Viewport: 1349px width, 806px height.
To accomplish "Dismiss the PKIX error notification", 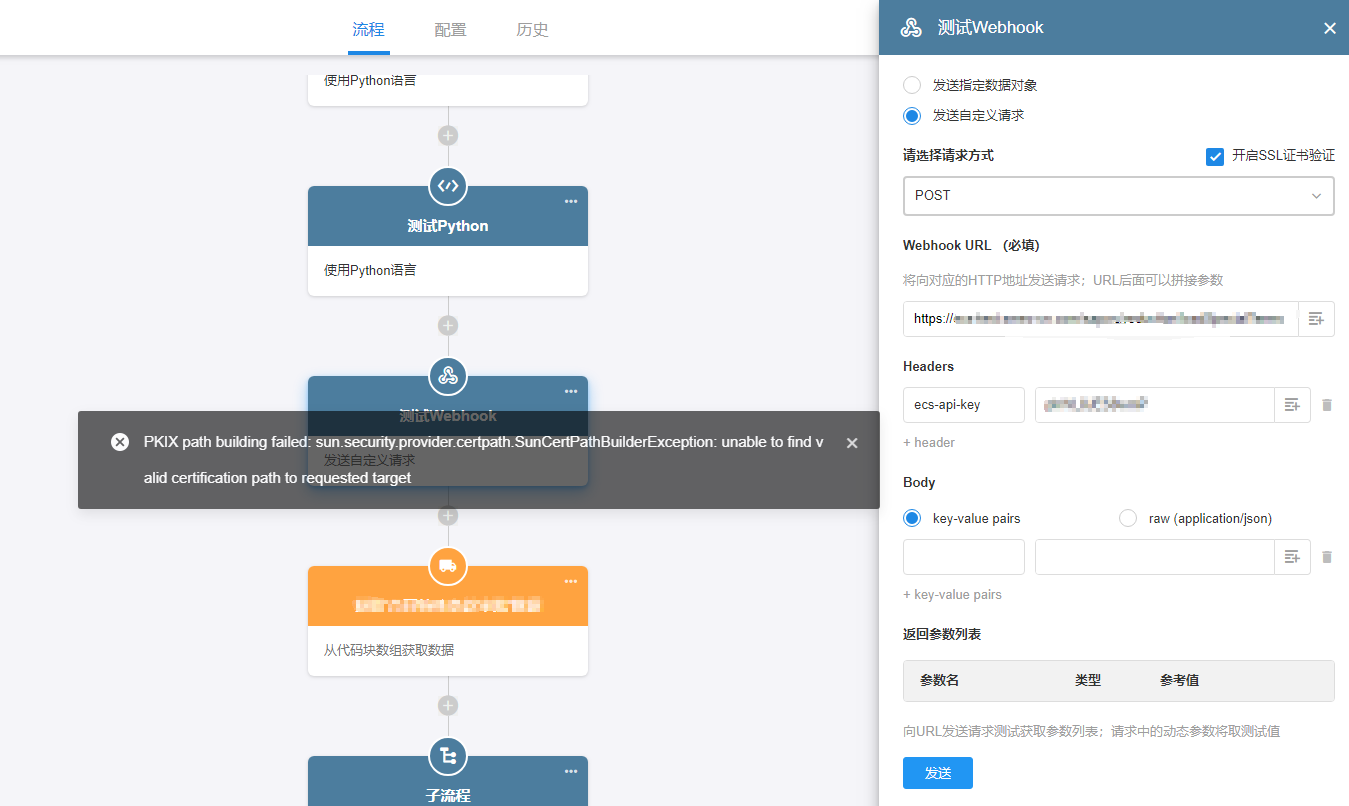I will (x=852, y=443).
